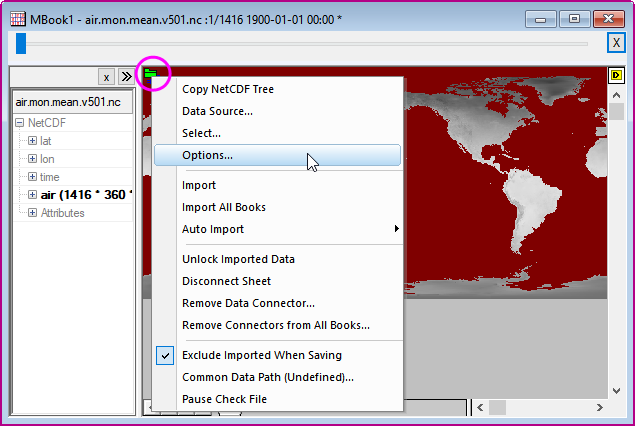Expand the lon tree node
635x426 pixels.
[33, 159]
